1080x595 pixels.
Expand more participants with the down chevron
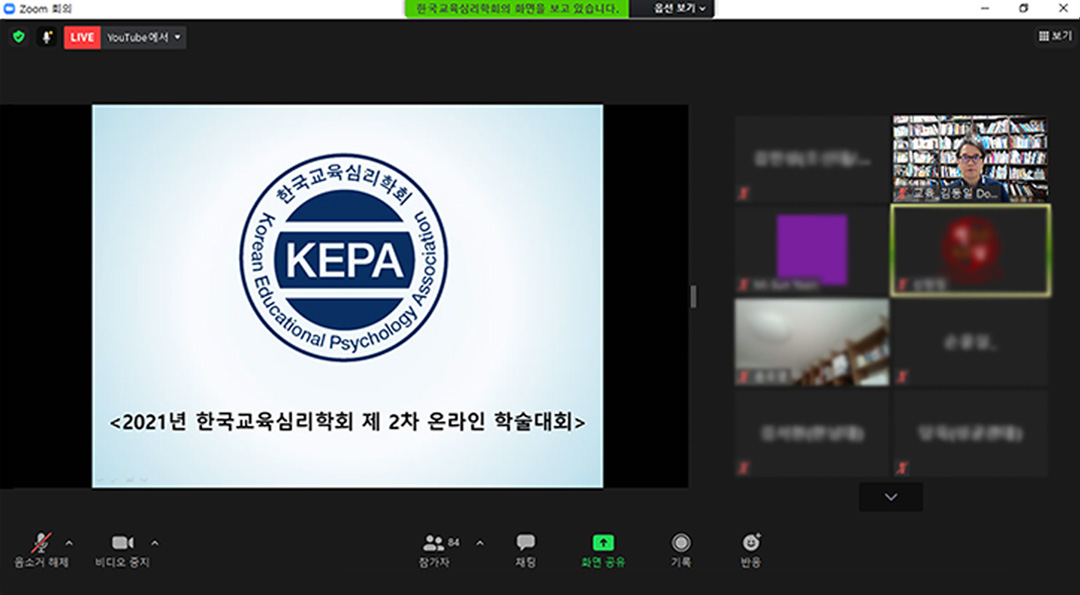(890, 496)
